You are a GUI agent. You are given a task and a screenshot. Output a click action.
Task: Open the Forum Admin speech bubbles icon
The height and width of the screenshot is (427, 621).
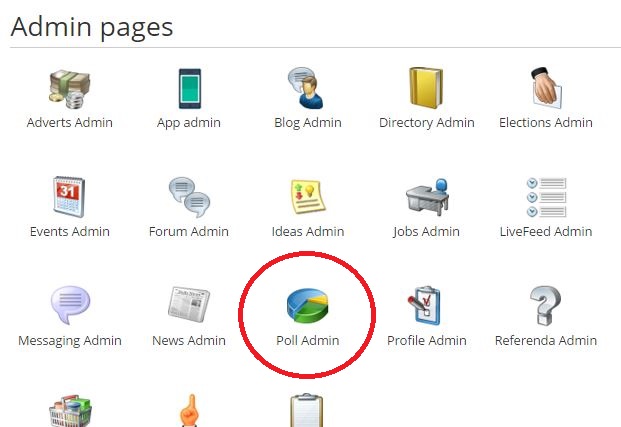click(x=189, y=197)
